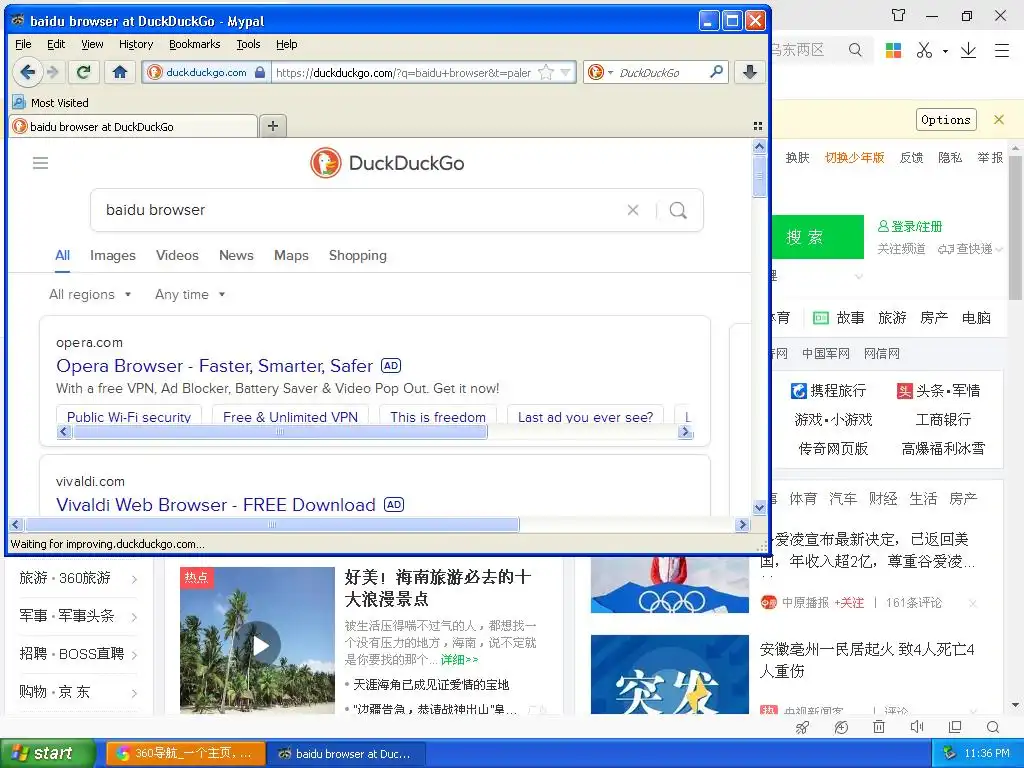This screenshot has height=768, width=1024.
Task: Open the File menu
Action: pyautogui.click(x=23, y=44)
